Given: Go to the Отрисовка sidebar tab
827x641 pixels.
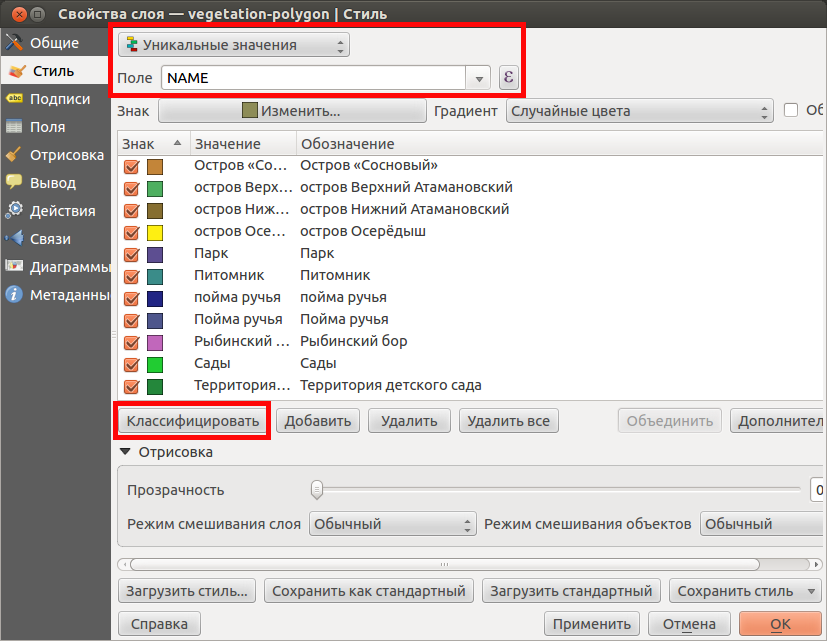Looking at the screenshot, I should (55, 155).
